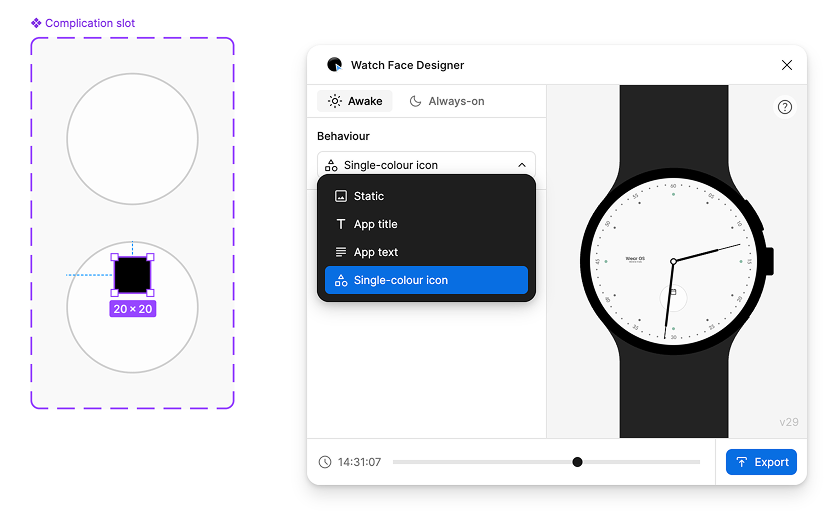Click the Watch Face Designer logo icon
The height and width of the screenshot is (516, 836).
point(335,65)
